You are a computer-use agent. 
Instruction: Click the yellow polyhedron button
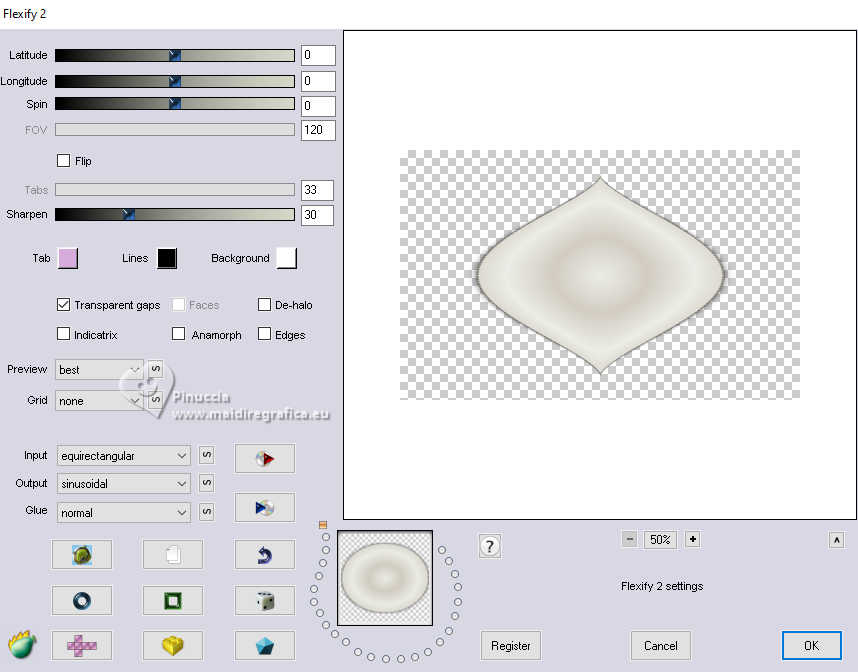(x=173, y=646)
